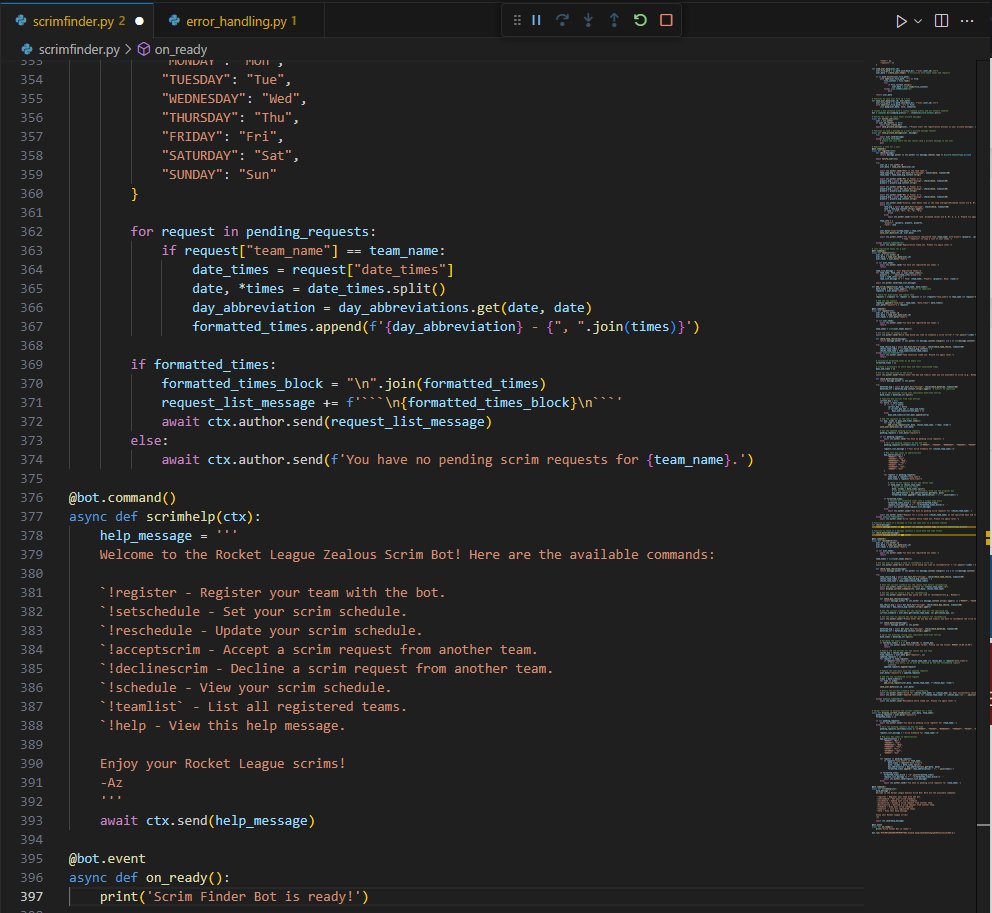Click the '@bot.event' decorator

pos(107,859)
